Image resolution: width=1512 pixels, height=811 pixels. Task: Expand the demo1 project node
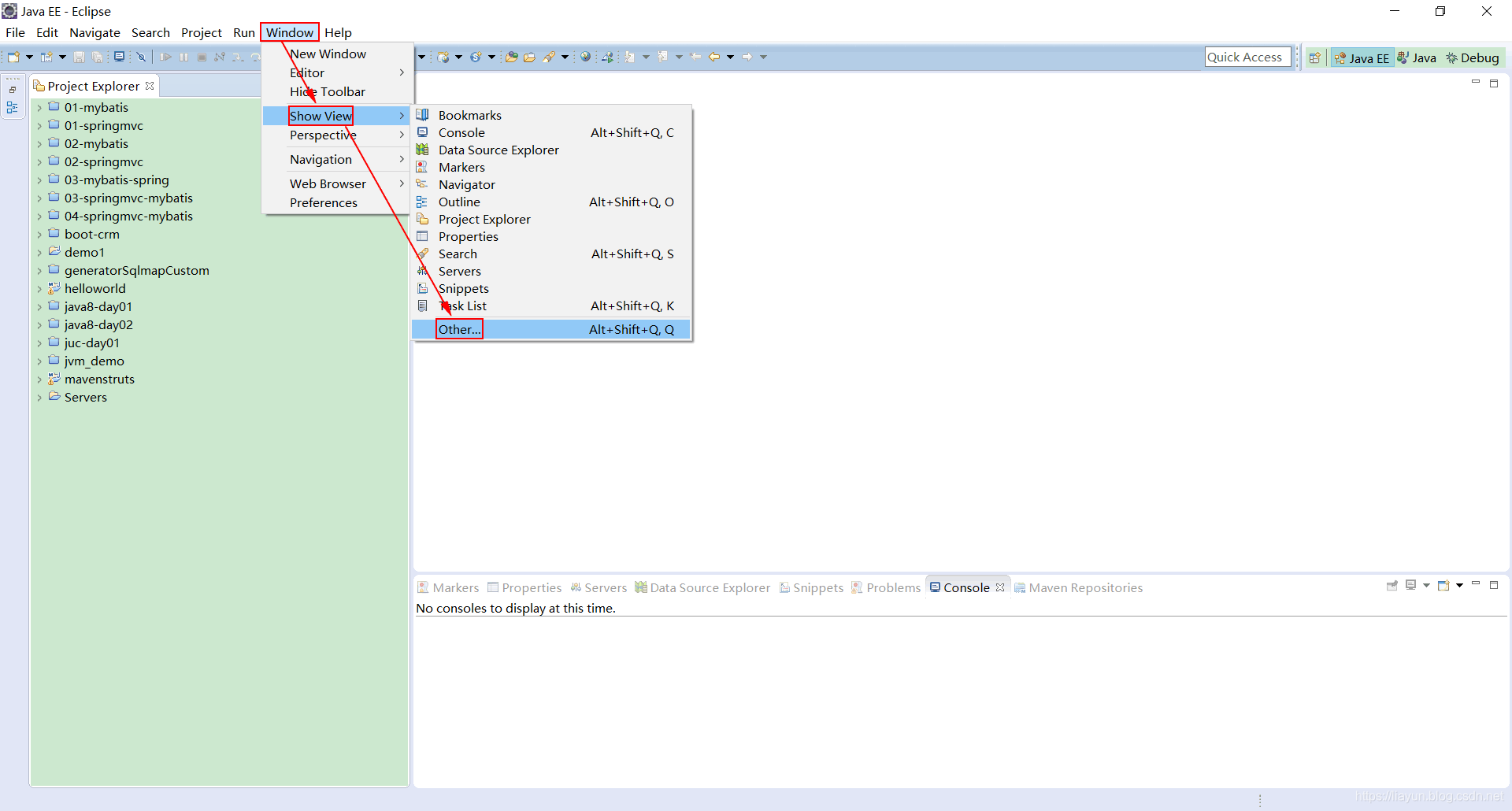(39, 253)
